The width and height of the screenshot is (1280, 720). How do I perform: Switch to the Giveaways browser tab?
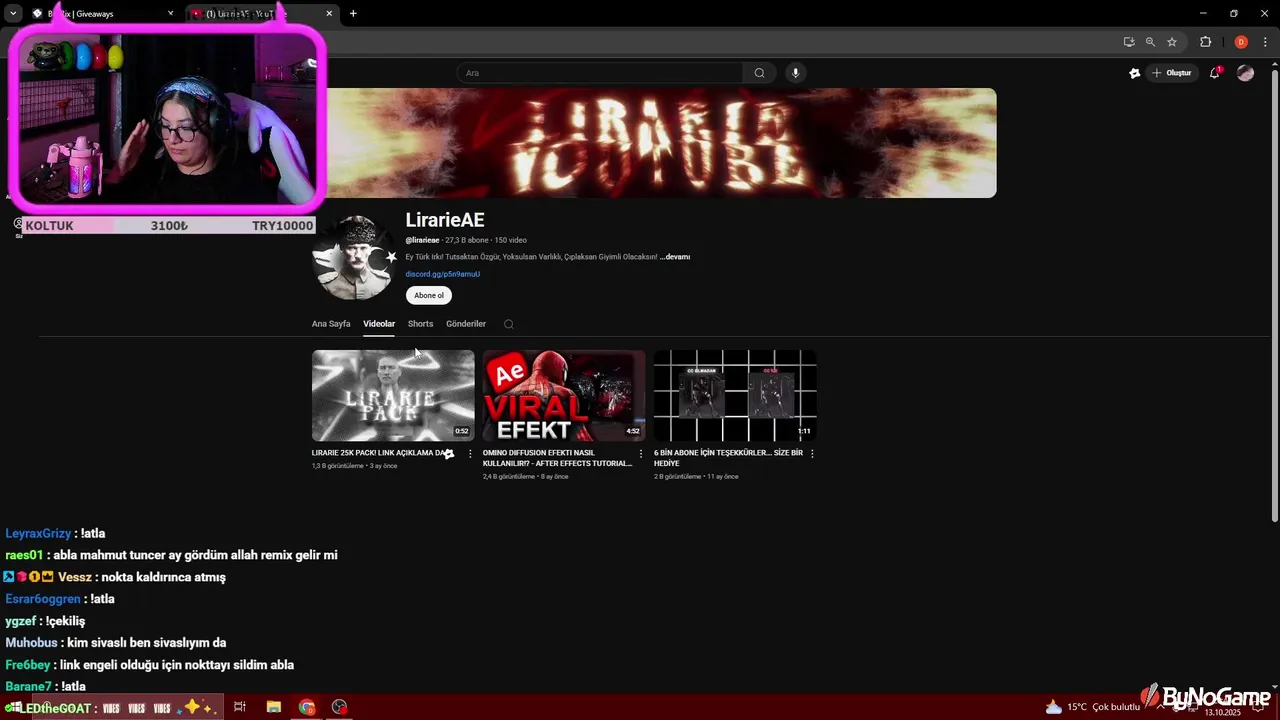pyautogui.click(x=100, y=13)
